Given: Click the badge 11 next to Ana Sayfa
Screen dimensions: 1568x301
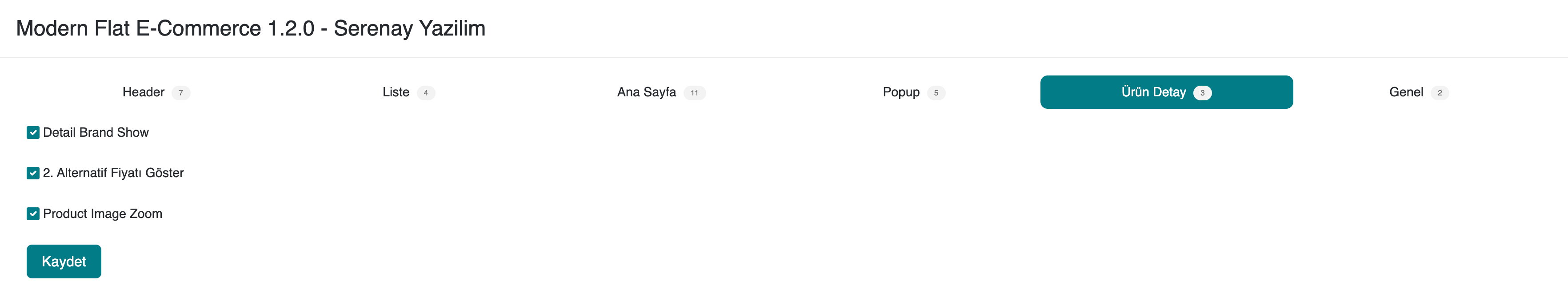Looking at the screenshot, I should [694, 93].
